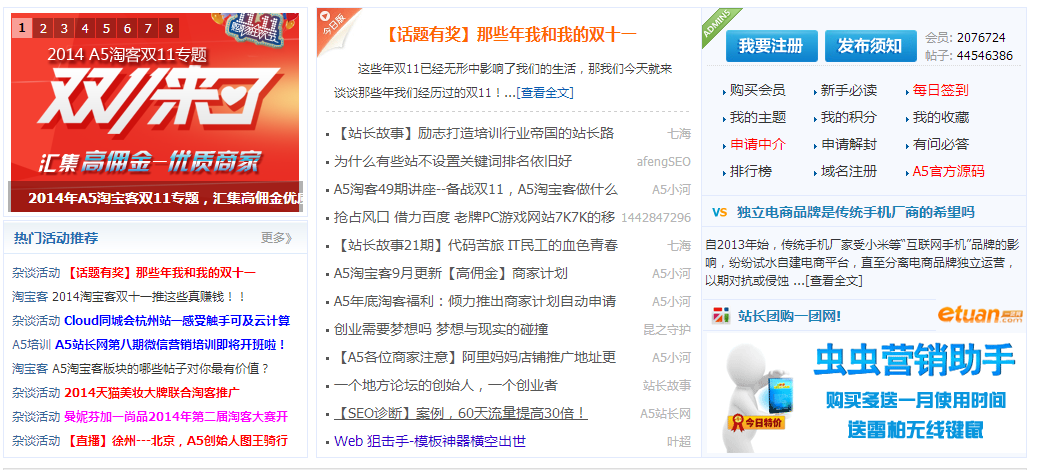
Task: Switch banner slideshow to slide 4
Action: click(x=85, y=28)
